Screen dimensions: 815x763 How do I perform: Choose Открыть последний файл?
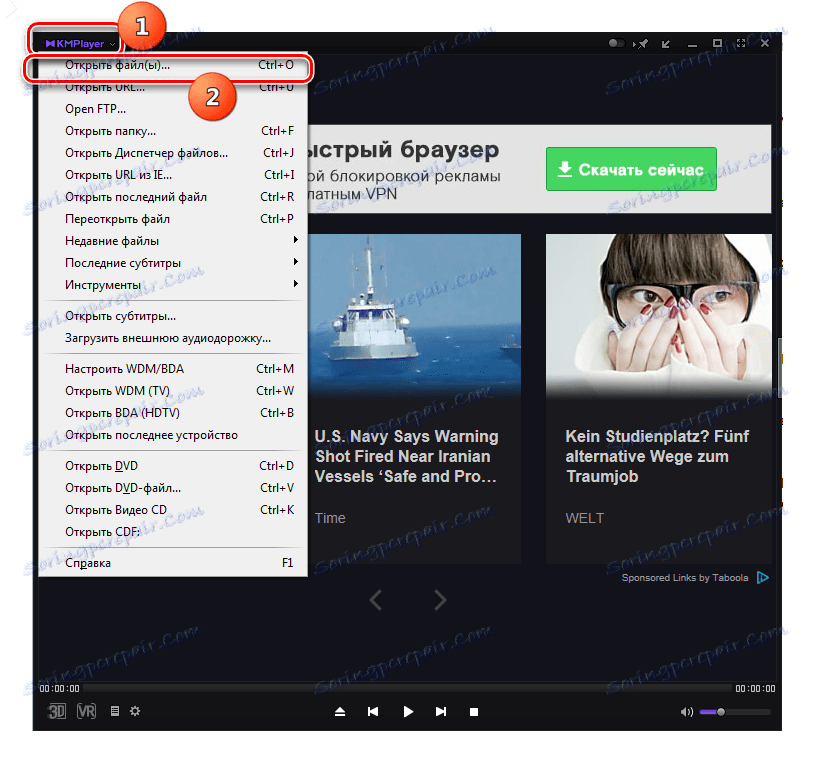tap(173, 197)
